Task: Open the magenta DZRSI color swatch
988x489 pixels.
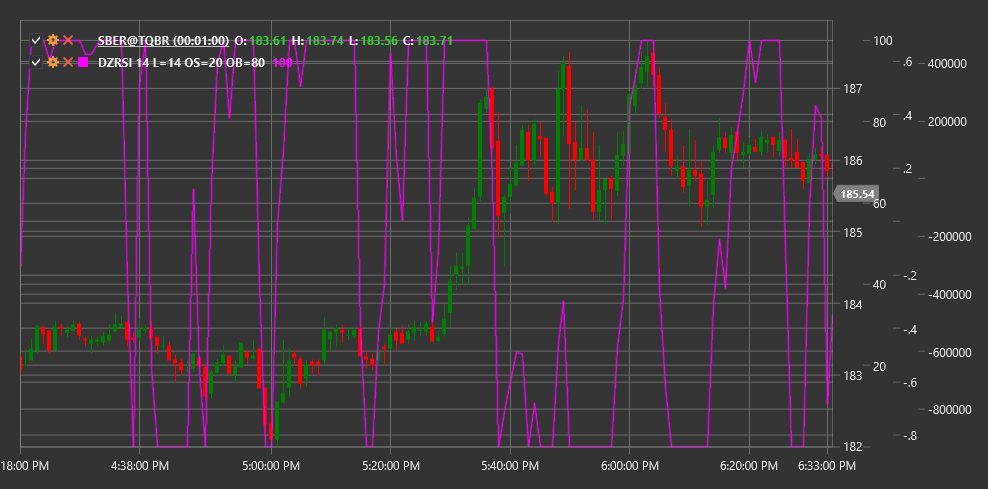Action: (x=83, y=62)
